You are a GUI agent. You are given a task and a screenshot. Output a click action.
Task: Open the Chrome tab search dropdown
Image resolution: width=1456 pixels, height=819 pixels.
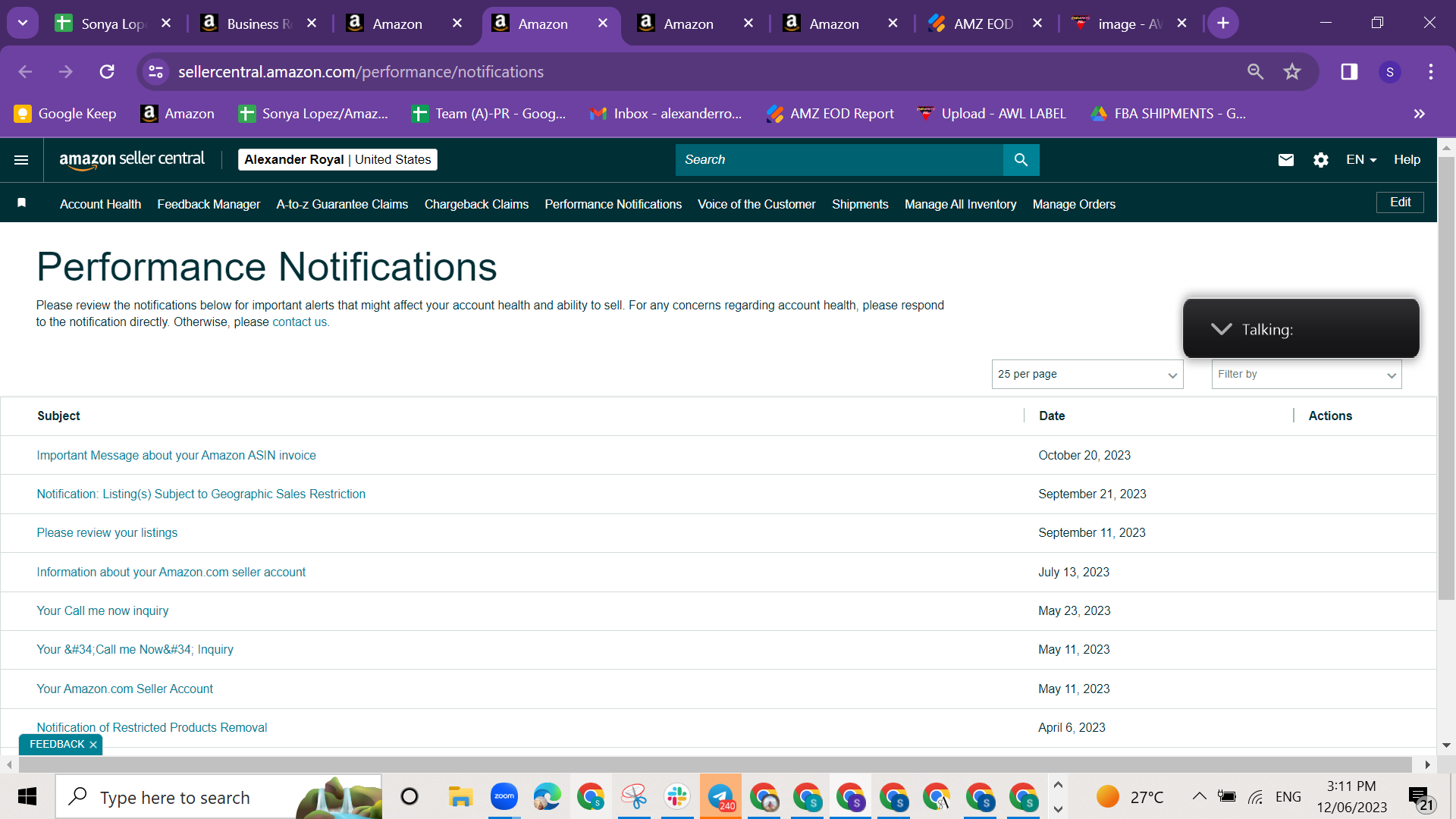point(23,24)
